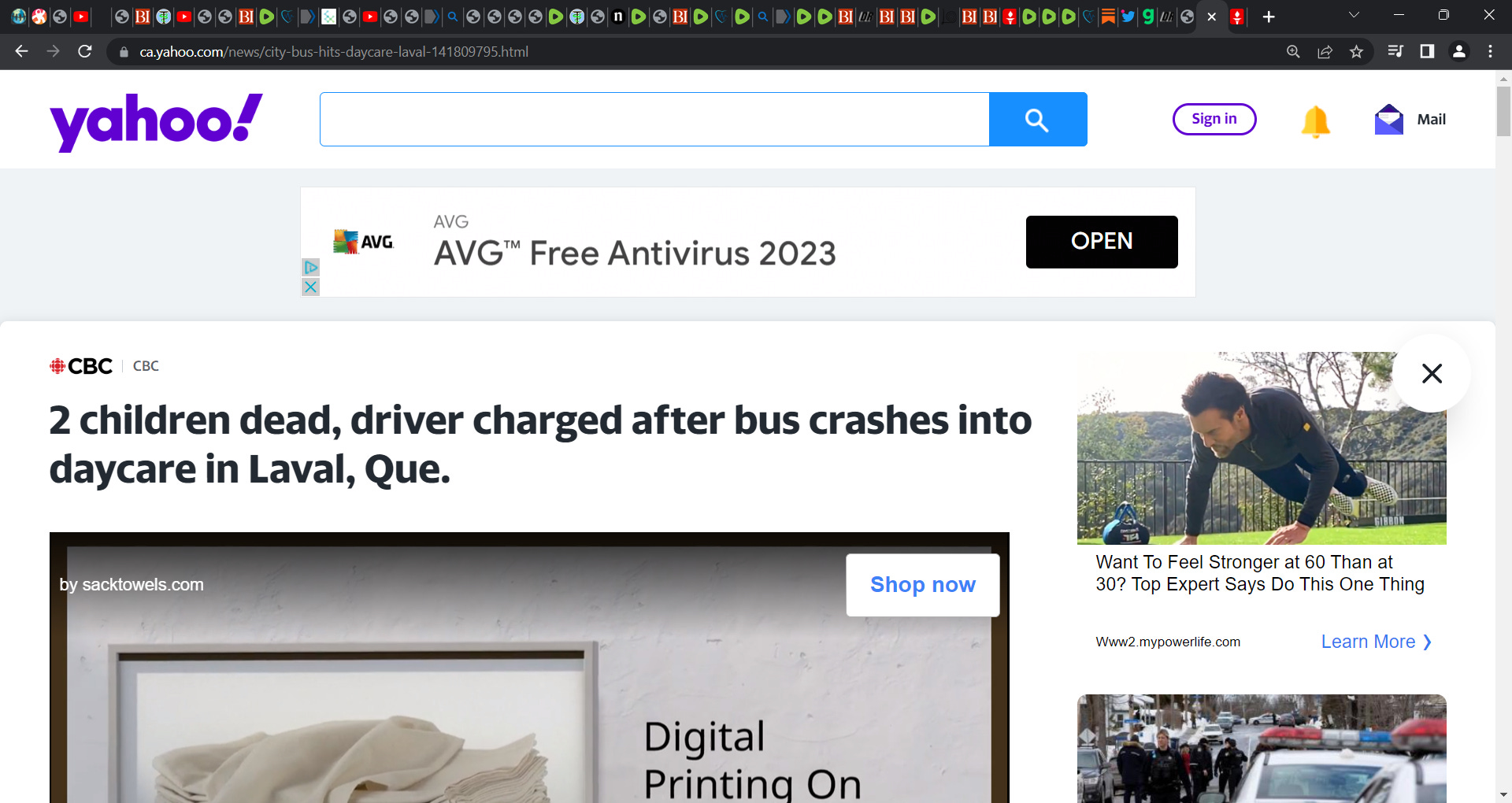1512x803 pixels.
Task: Close the article with the round X
Action: pos(1432,373)
